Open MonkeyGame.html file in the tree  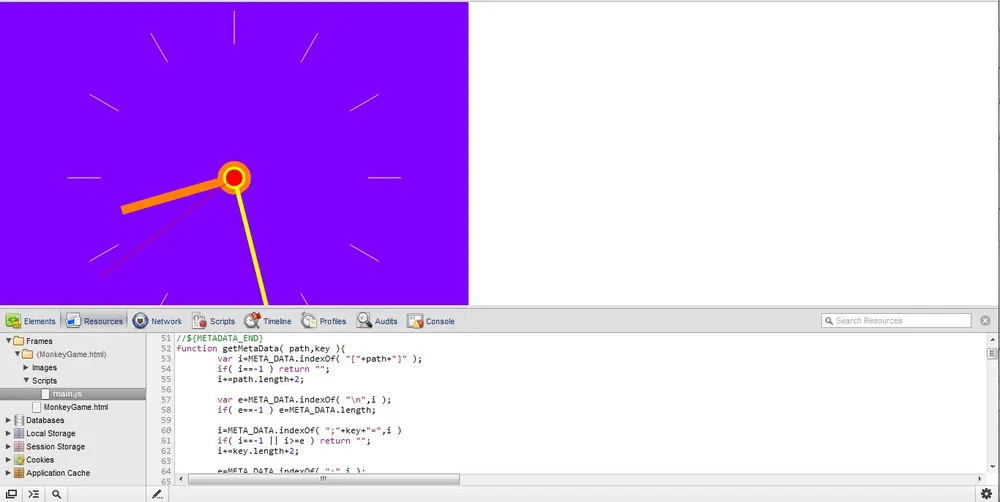(x=75, y=407)
